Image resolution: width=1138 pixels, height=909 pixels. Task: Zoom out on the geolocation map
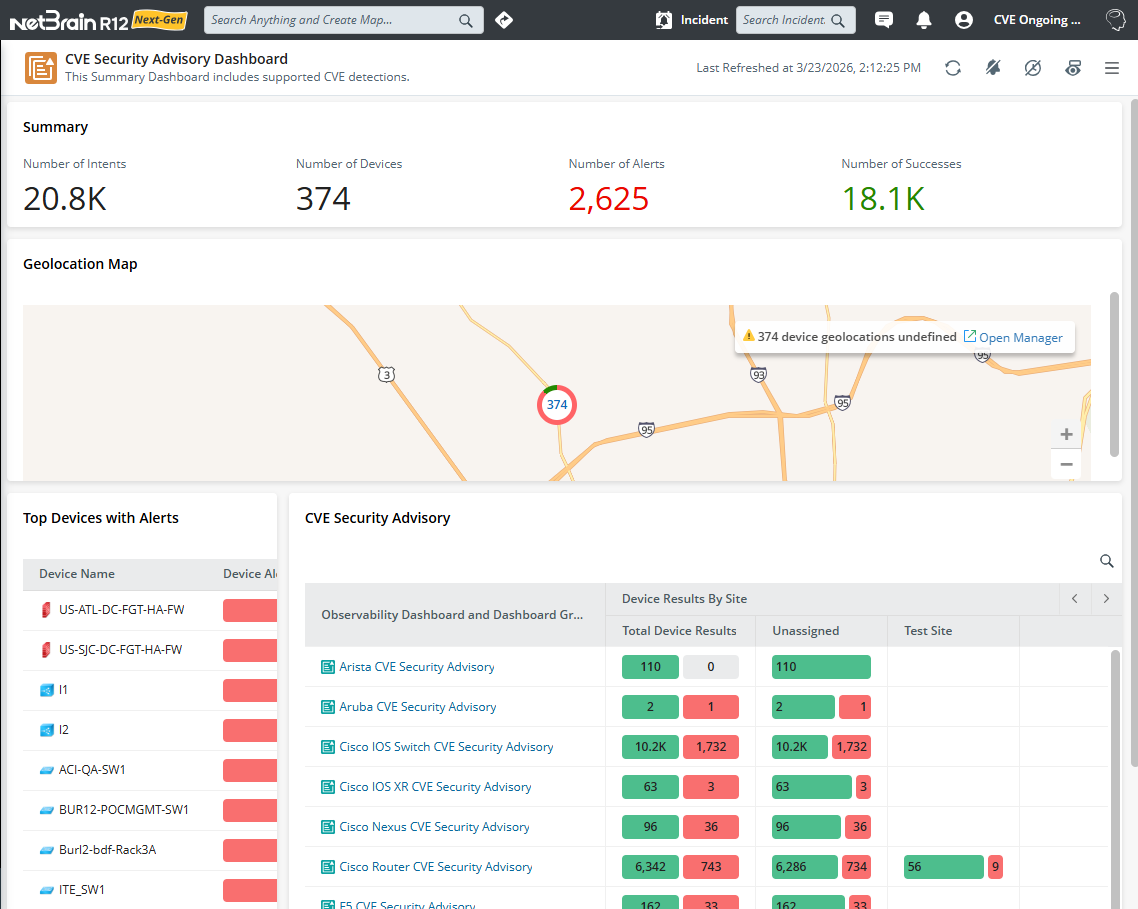click(x=1066, y=464)
